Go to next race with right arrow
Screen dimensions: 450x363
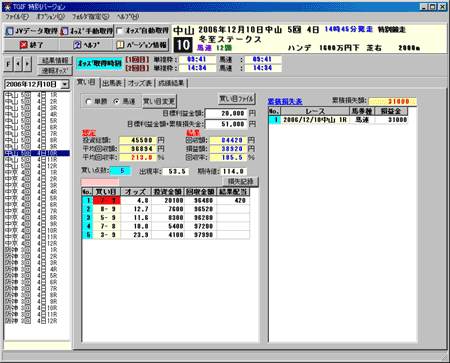(27, 64)
